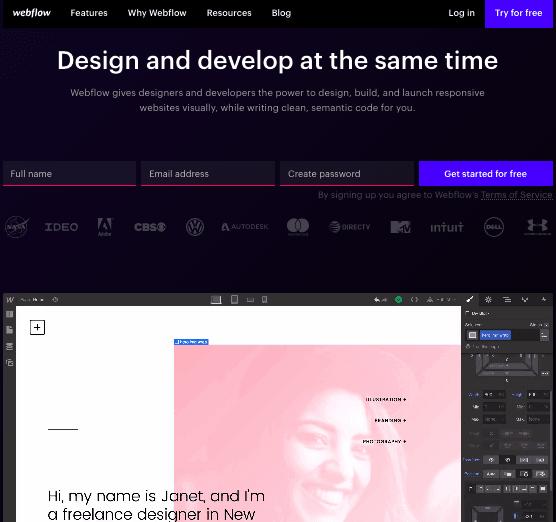Click the element type icon beside selector
This screenshot has width=556, height=522.
pyautogui.click(x=472, y=335)
